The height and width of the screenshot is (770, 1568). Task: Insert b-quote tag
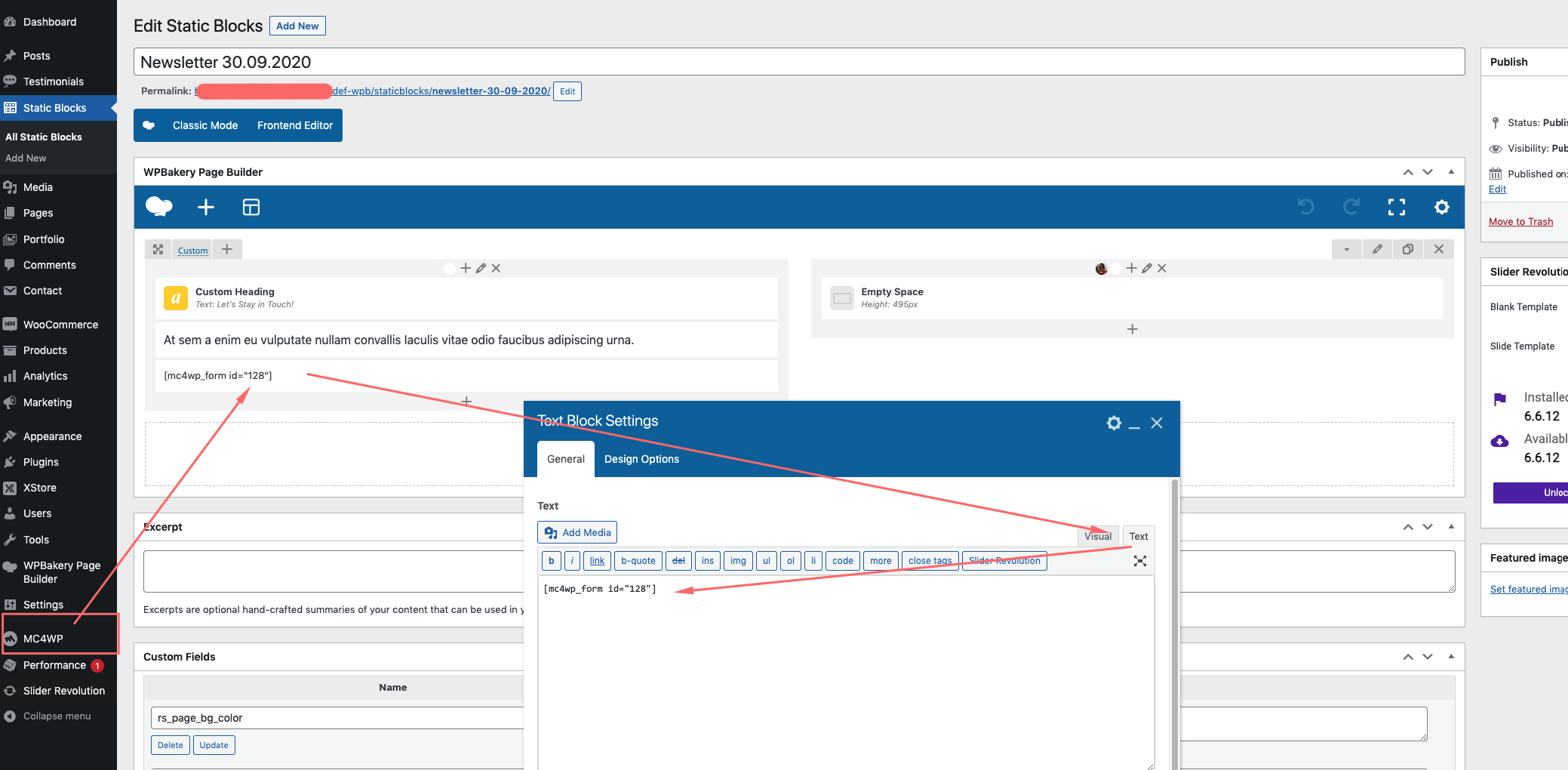638,561
